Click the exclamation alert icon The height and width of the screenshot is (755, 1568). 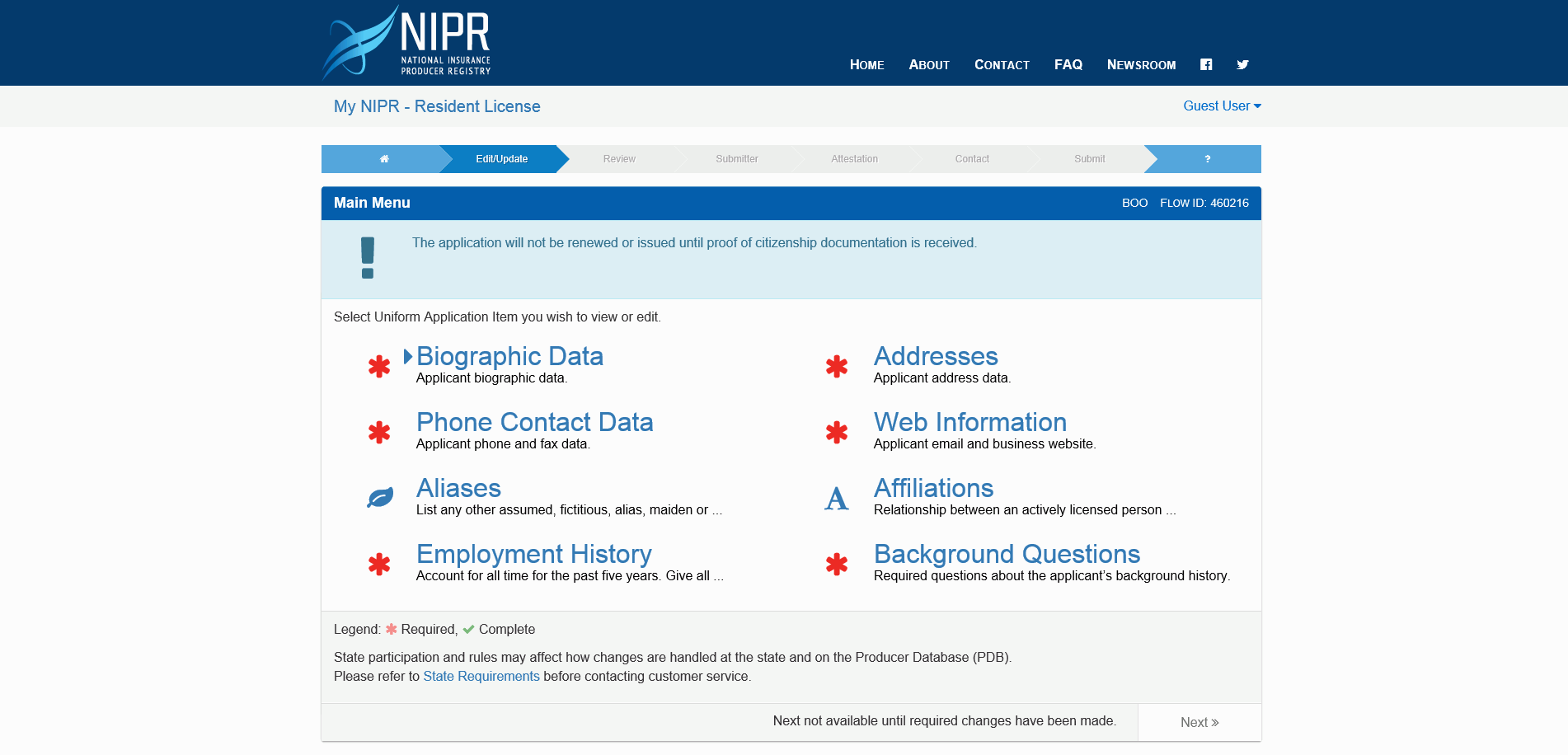coord(368,258)
